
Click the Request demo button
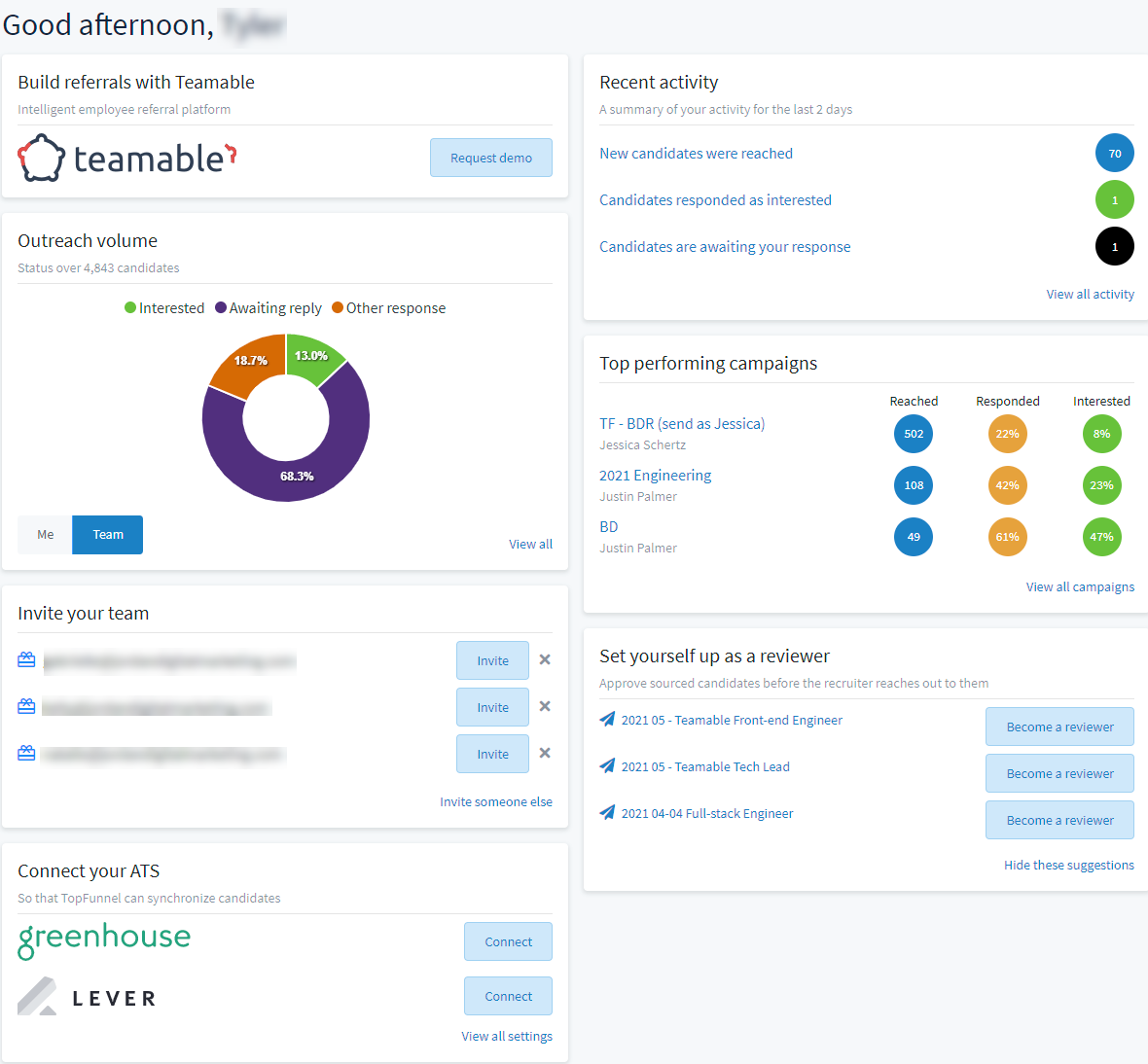[x=491, y=157]
